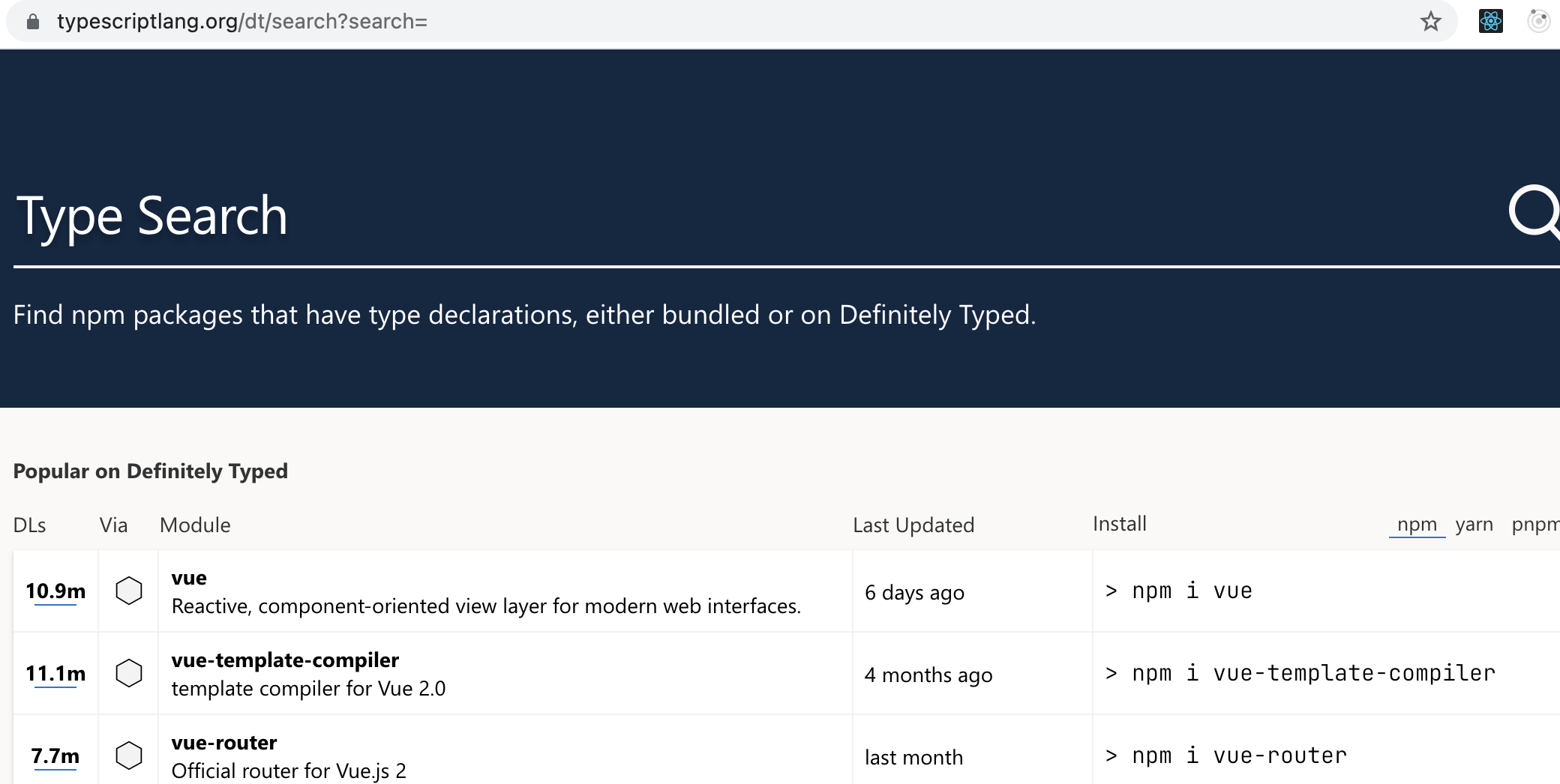Click the 11.1m downloads link
This screenshot has width=1560, height=784.
[55, 674]
